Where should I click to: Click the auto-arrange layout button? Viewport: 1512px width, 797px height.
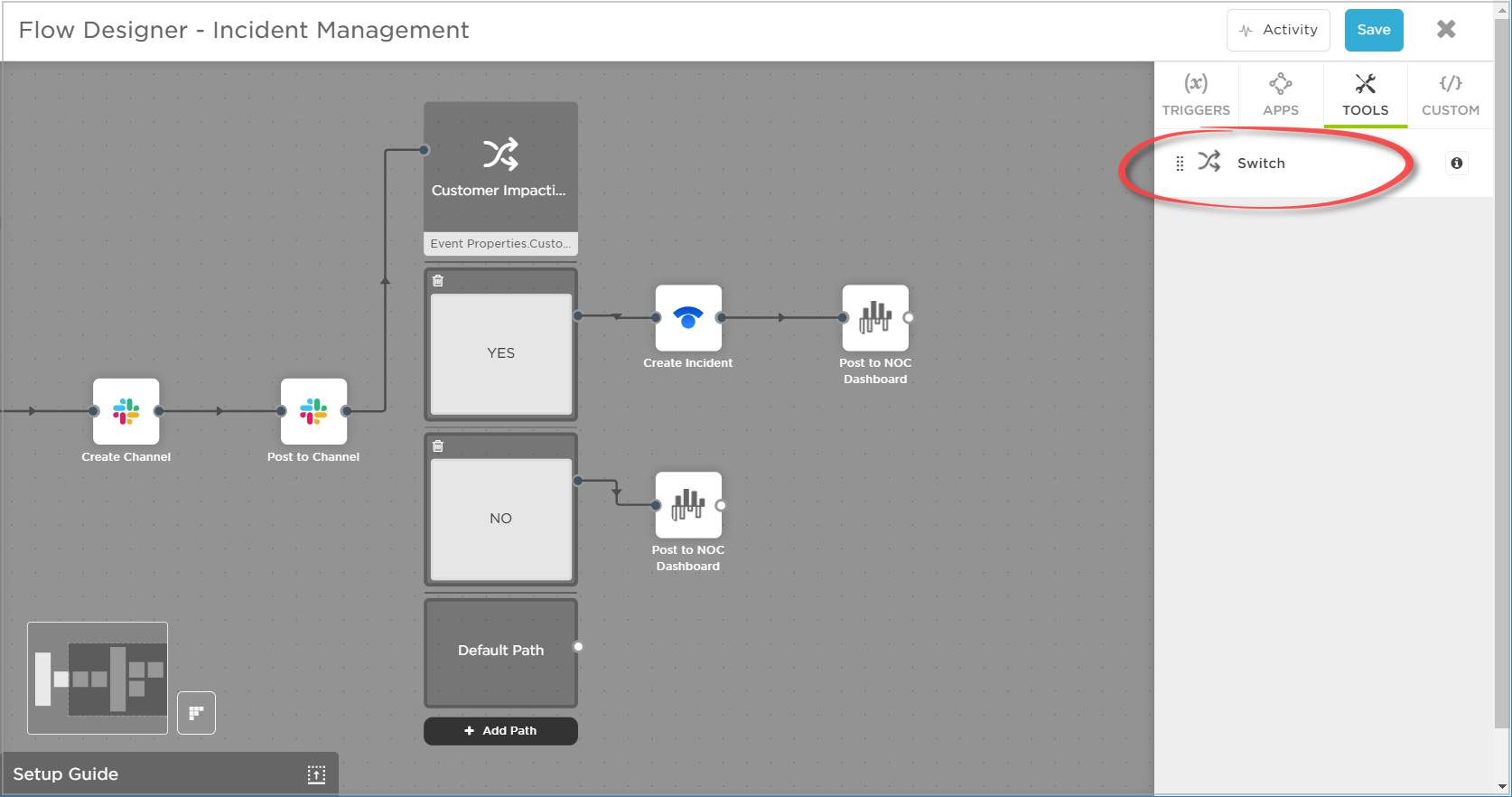(x=196, y=713)
